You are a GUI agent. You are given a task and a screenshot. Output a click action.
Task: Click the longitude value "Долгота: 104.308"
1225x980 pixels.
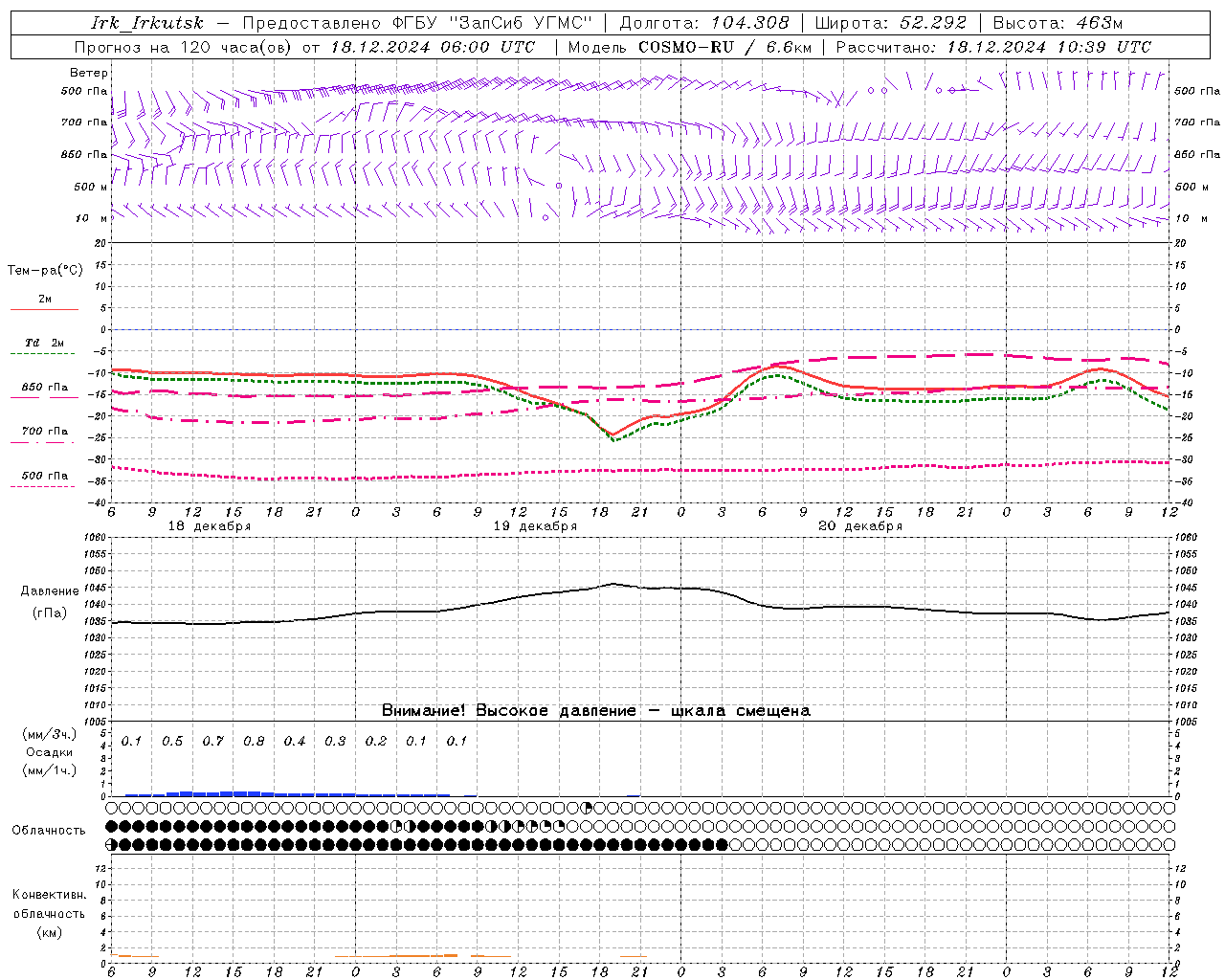[704, 23]
